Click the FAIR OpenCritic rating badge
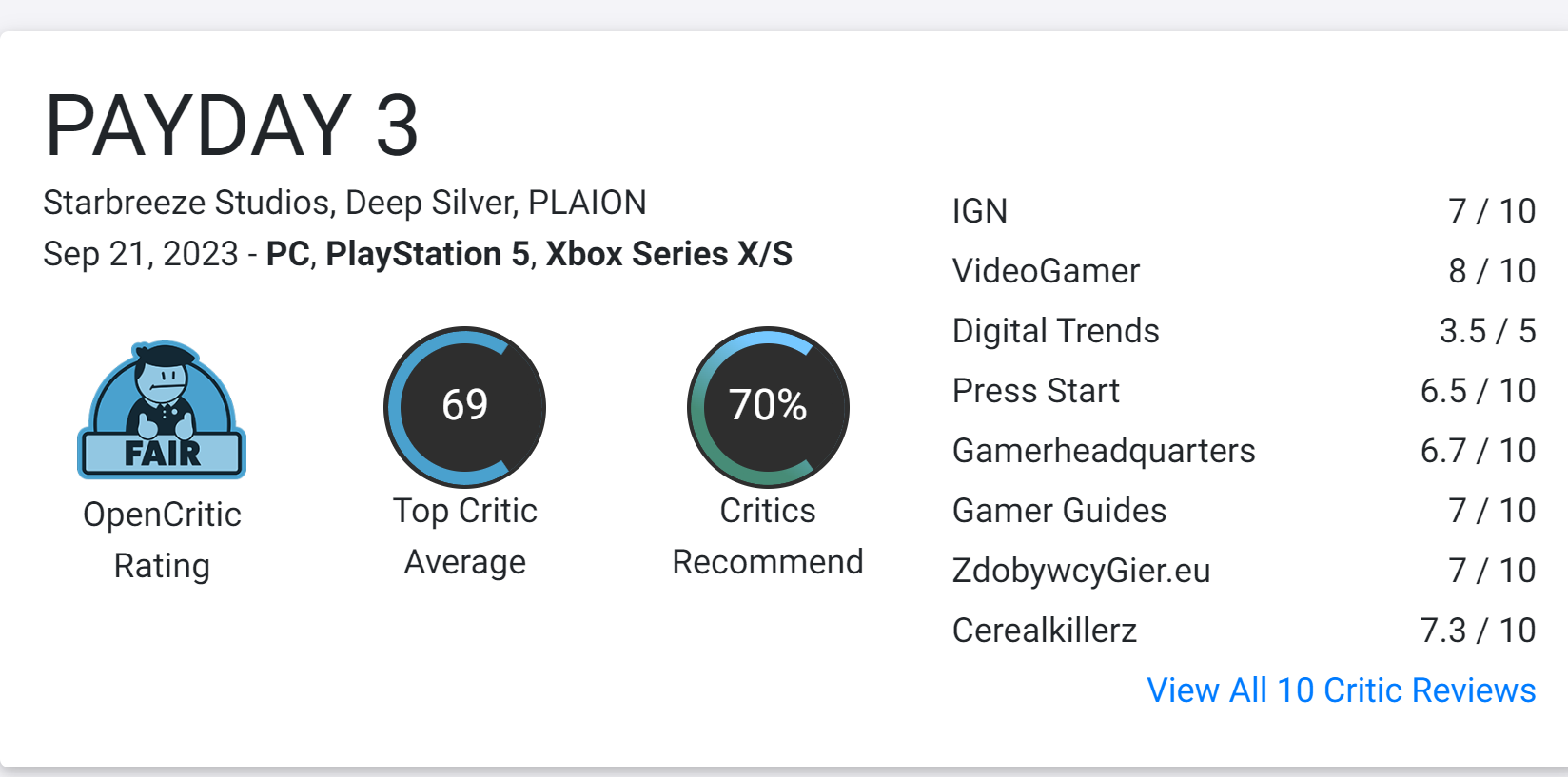The image size is (1568, 777). click(162, 410)
